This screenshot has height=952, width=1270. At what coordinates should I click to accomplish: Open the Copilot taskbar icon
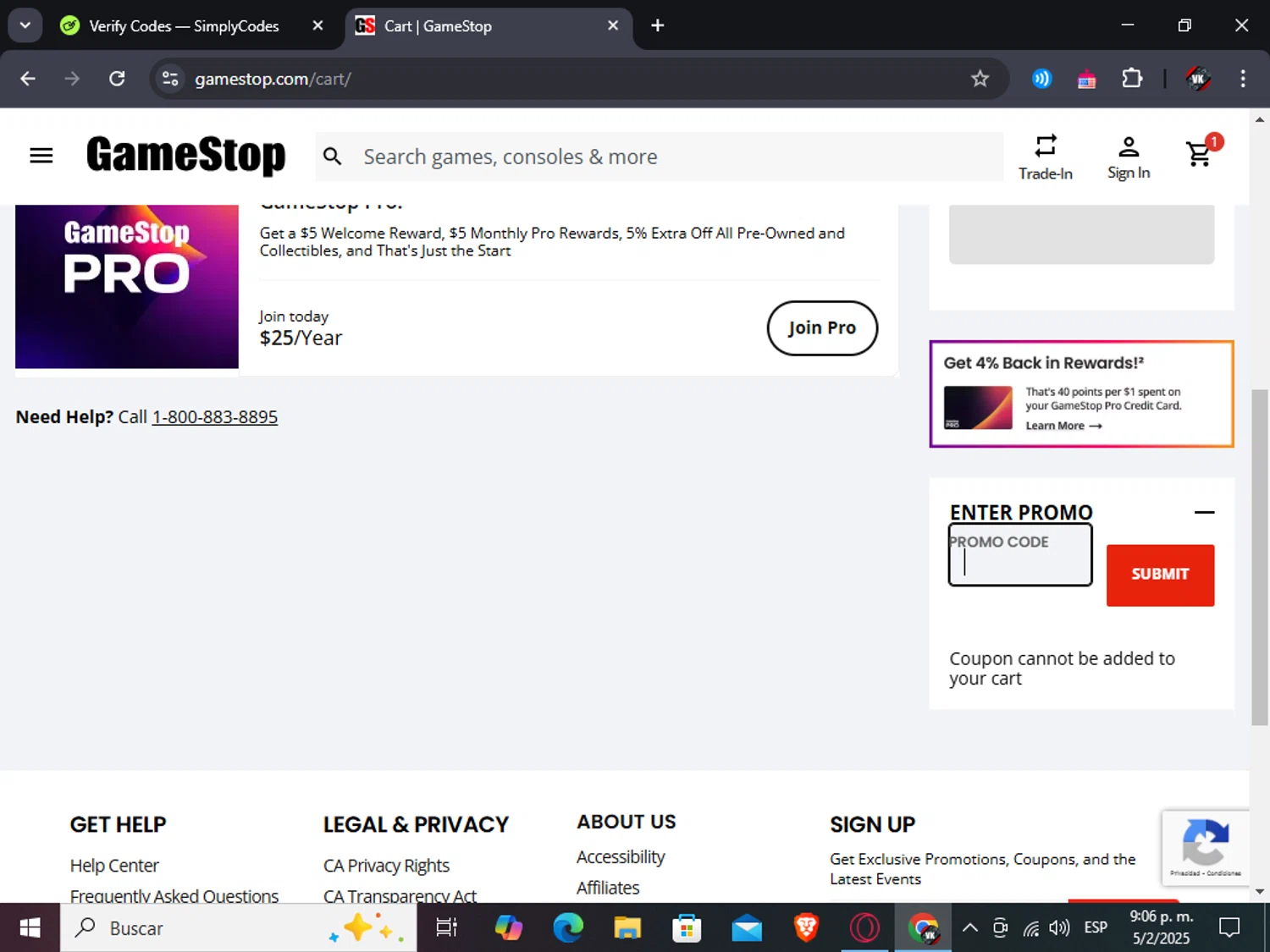click(x=509, y=928)
